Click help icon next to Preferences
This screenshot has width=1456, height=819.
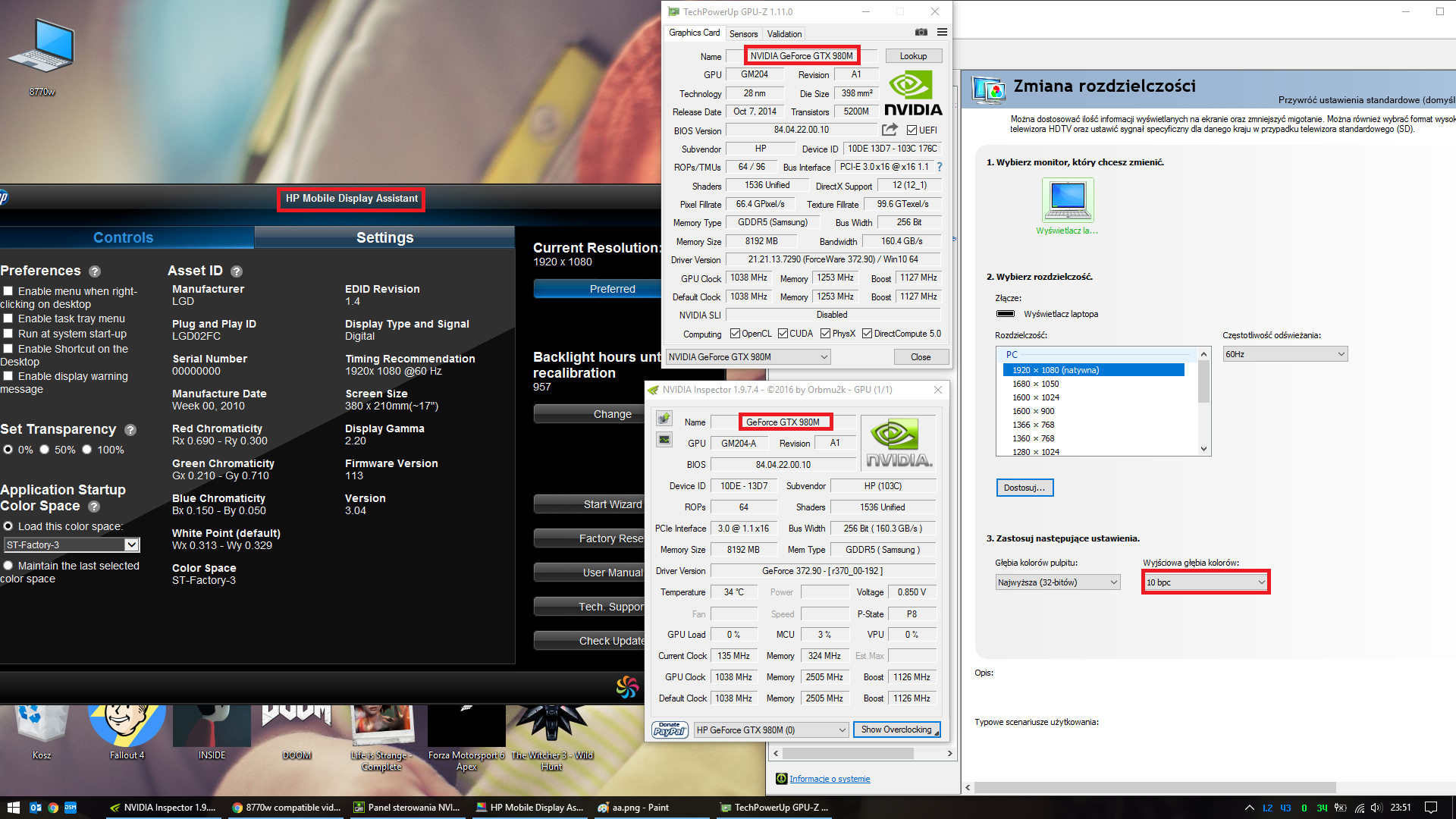coord(95,271)
